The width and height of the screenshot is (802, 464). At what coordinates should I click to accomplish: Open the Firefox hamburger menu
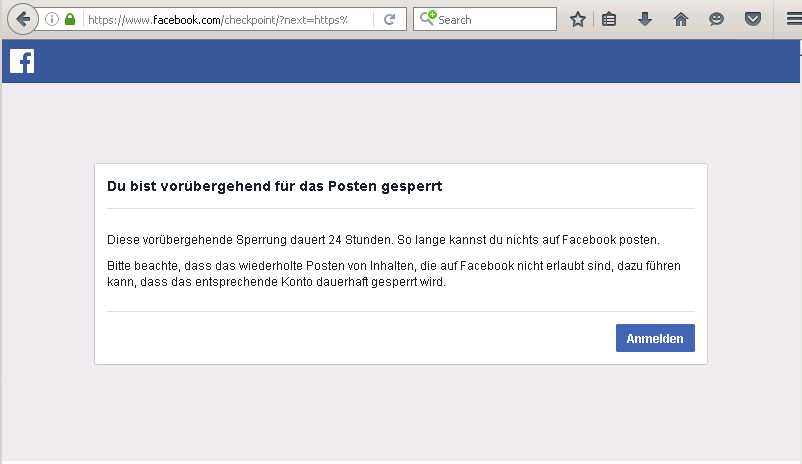coord(793,19)
